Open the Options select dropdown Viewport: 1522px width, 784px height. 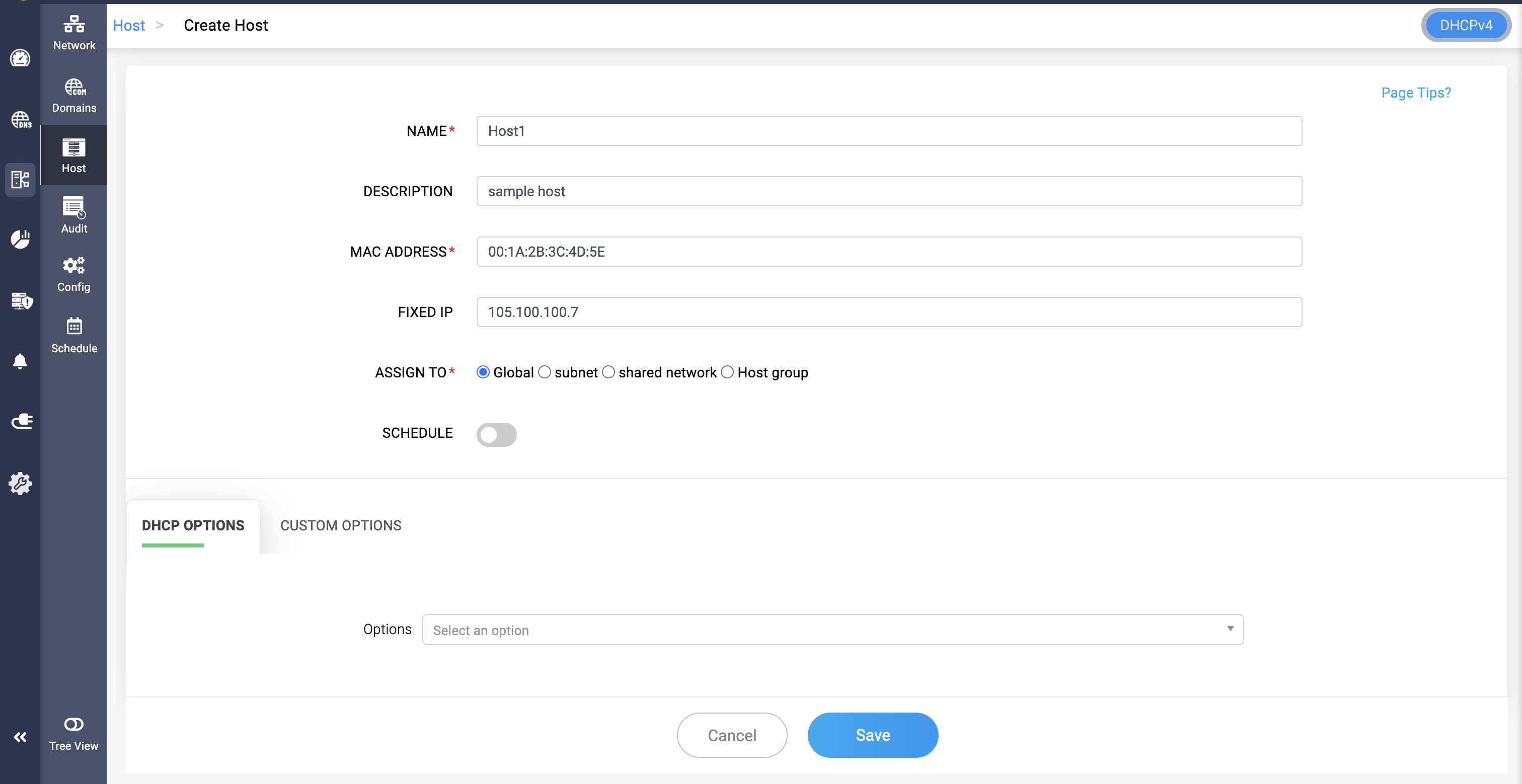tap(827, 630)
